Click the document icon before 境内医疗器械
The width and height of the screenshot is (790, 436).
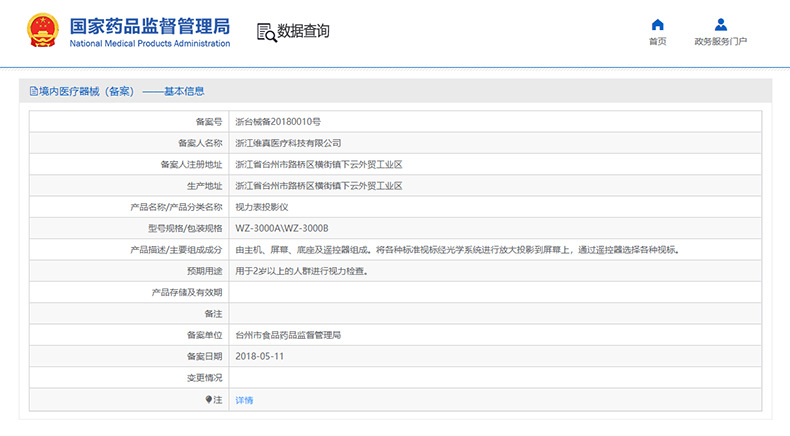(x=33, y=91)
